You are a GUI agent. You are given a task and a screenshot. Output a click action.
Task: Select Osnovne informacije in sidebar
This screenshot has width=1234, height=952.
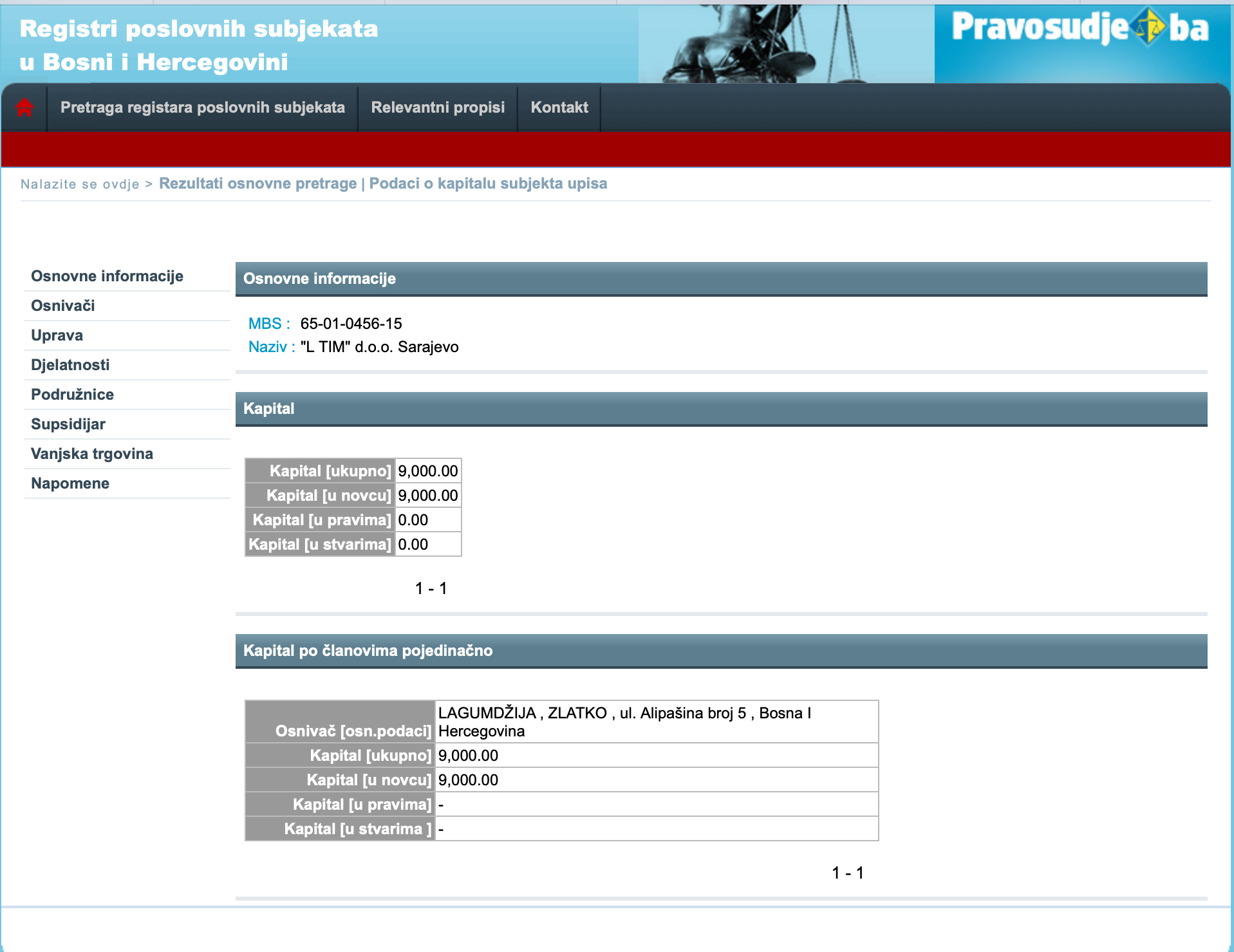(107, 276)
